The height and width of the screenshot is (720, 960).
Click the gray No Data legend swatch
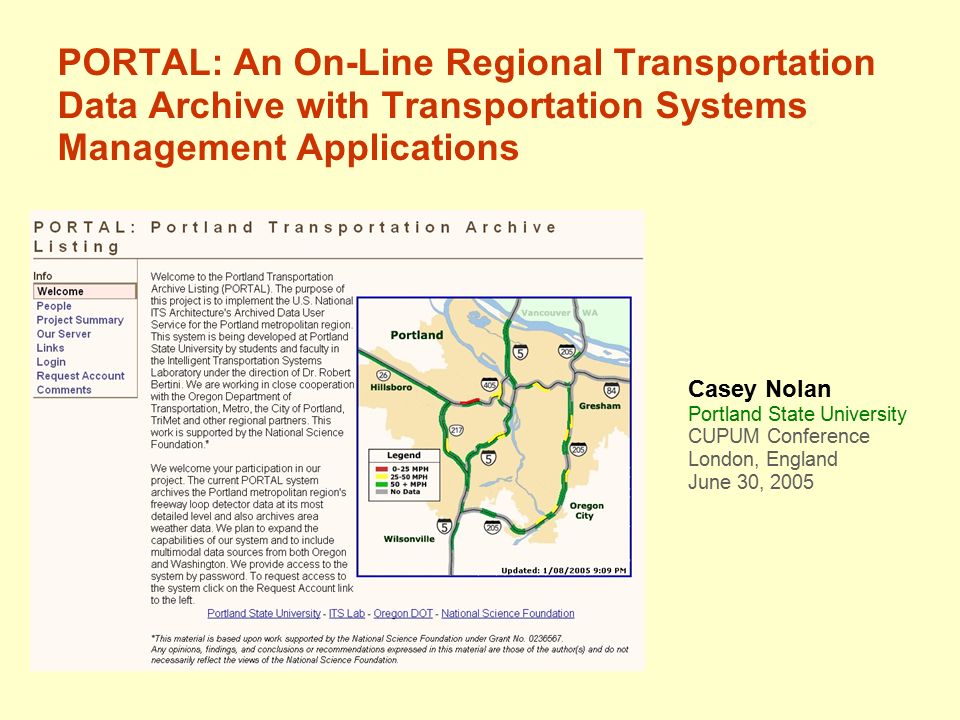[x=382, y=492]
